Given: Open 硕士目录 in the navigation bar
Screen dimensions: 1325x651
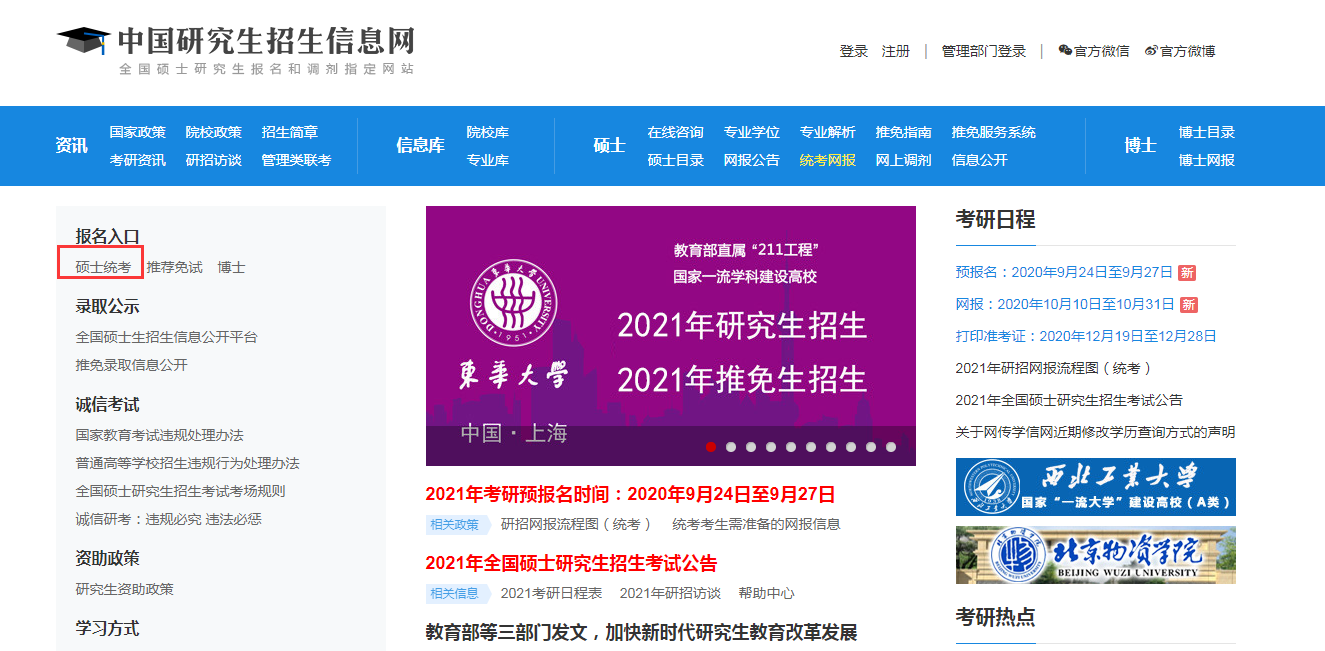Looking at the screenshot, I should pos(676,160).
